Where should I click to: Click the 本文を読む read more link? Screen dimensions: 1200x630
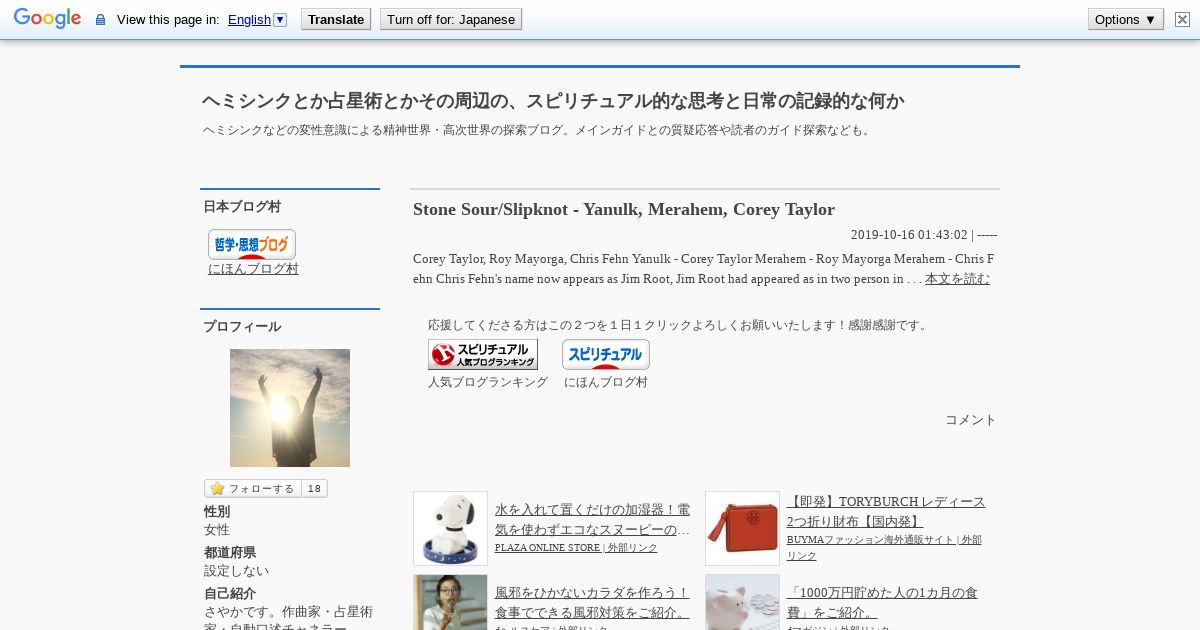coord(957,279)
